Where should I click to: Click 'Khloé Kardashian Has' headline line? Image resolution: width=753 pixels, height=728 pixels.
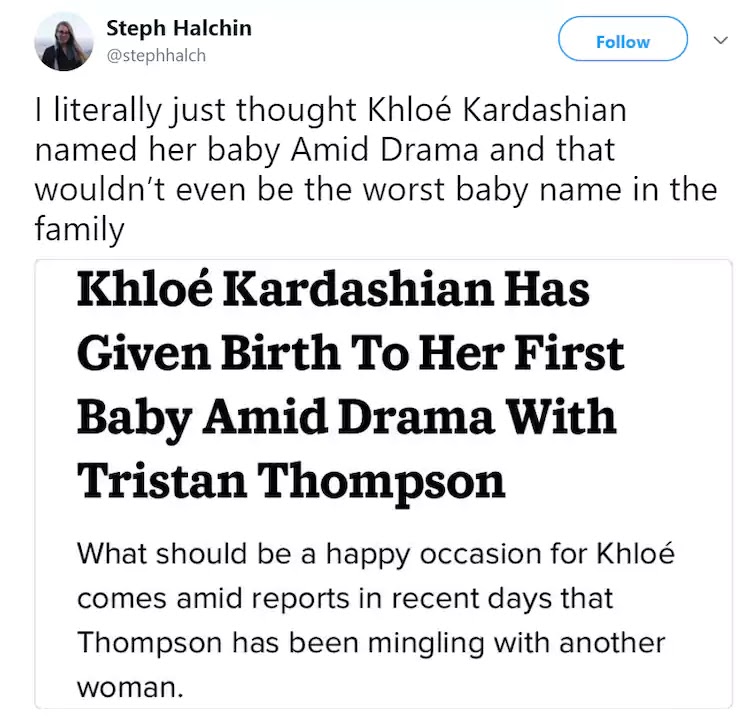point(333,292)
